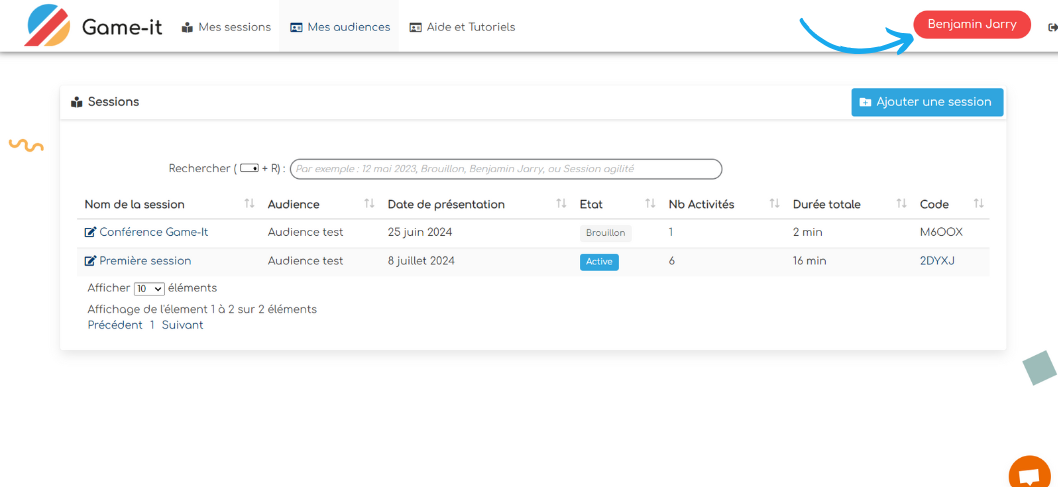
Task: Click session code M6OOX
Action: tap(941, 232)
